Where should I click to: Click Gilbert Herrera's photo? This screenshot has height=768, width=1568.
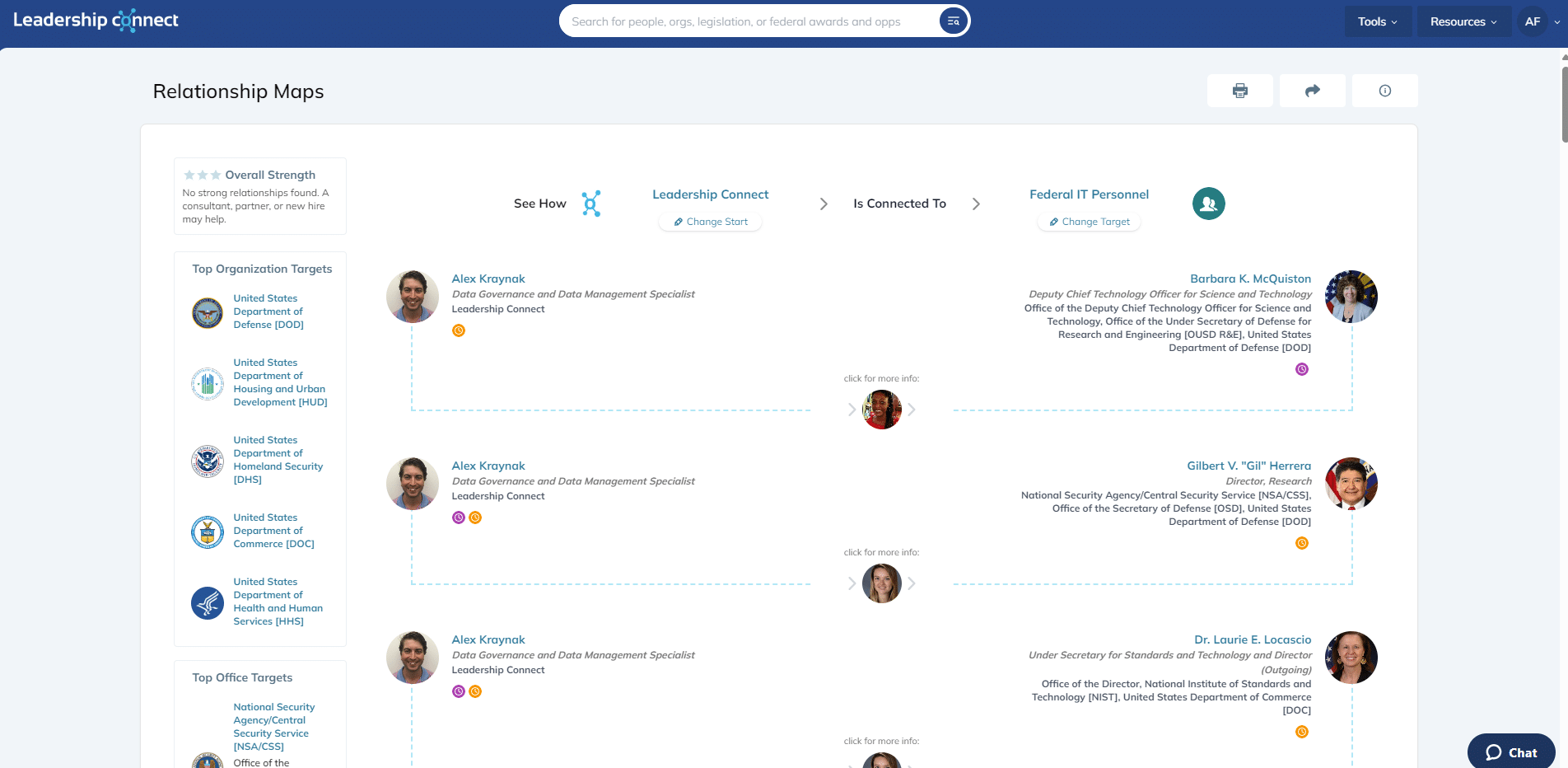click(1351, 484)
